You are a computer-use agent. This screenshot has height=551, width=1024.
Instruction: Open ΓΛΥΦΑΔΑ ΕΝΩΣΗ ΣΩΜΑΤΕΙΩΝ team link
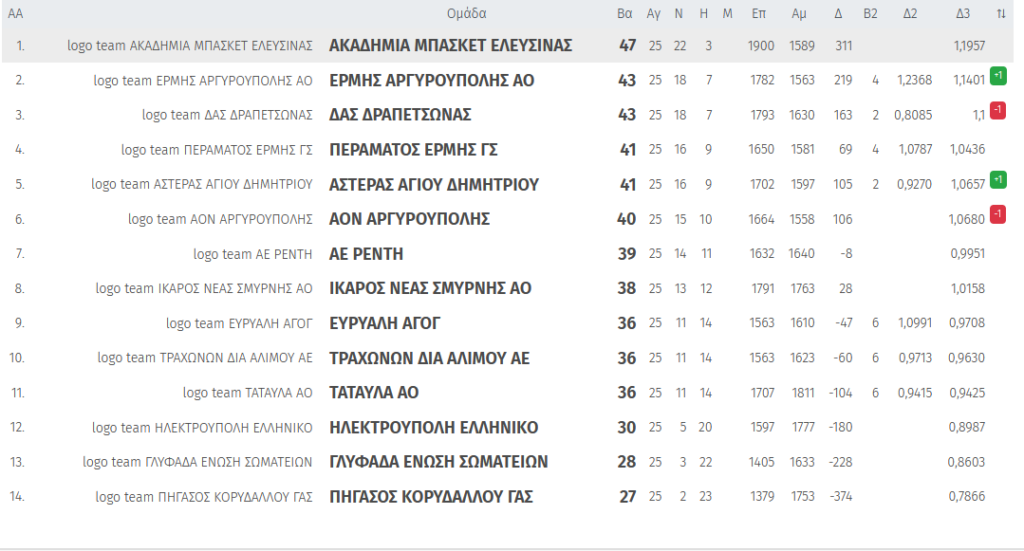click(x=438, y=462)
